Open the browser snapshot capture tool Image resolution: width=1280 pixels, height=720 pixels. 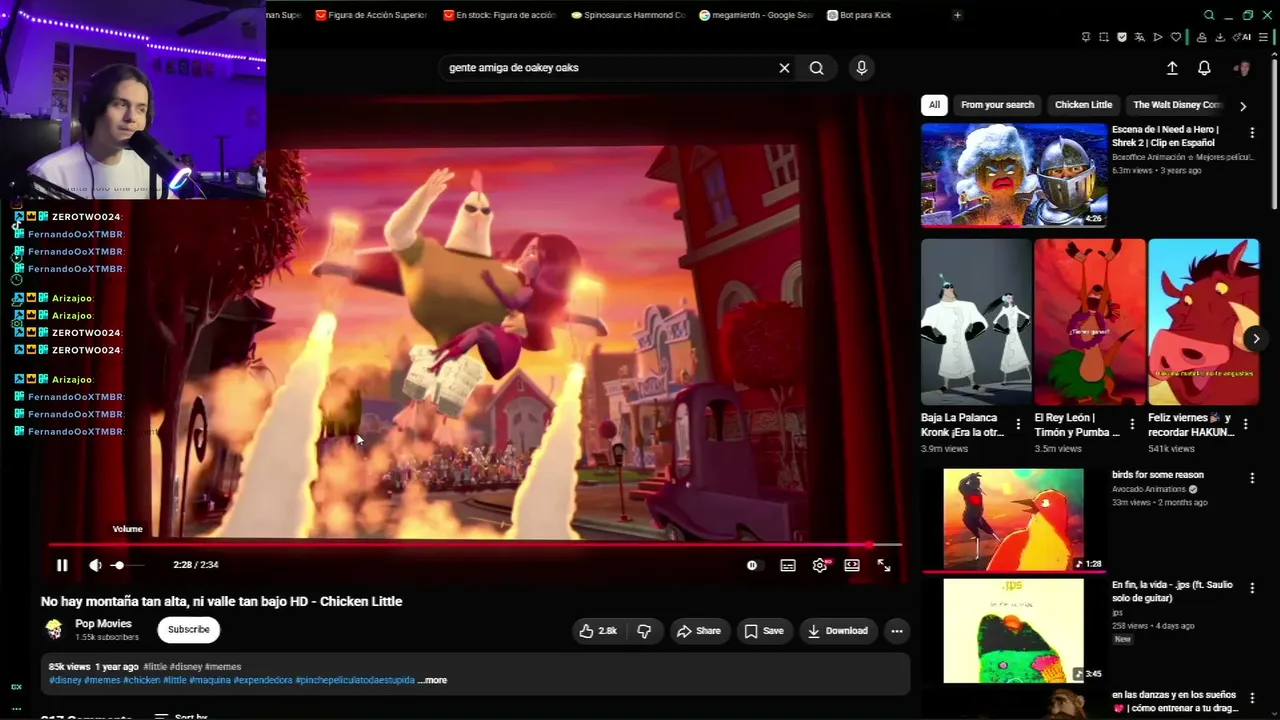[1104, 37]
